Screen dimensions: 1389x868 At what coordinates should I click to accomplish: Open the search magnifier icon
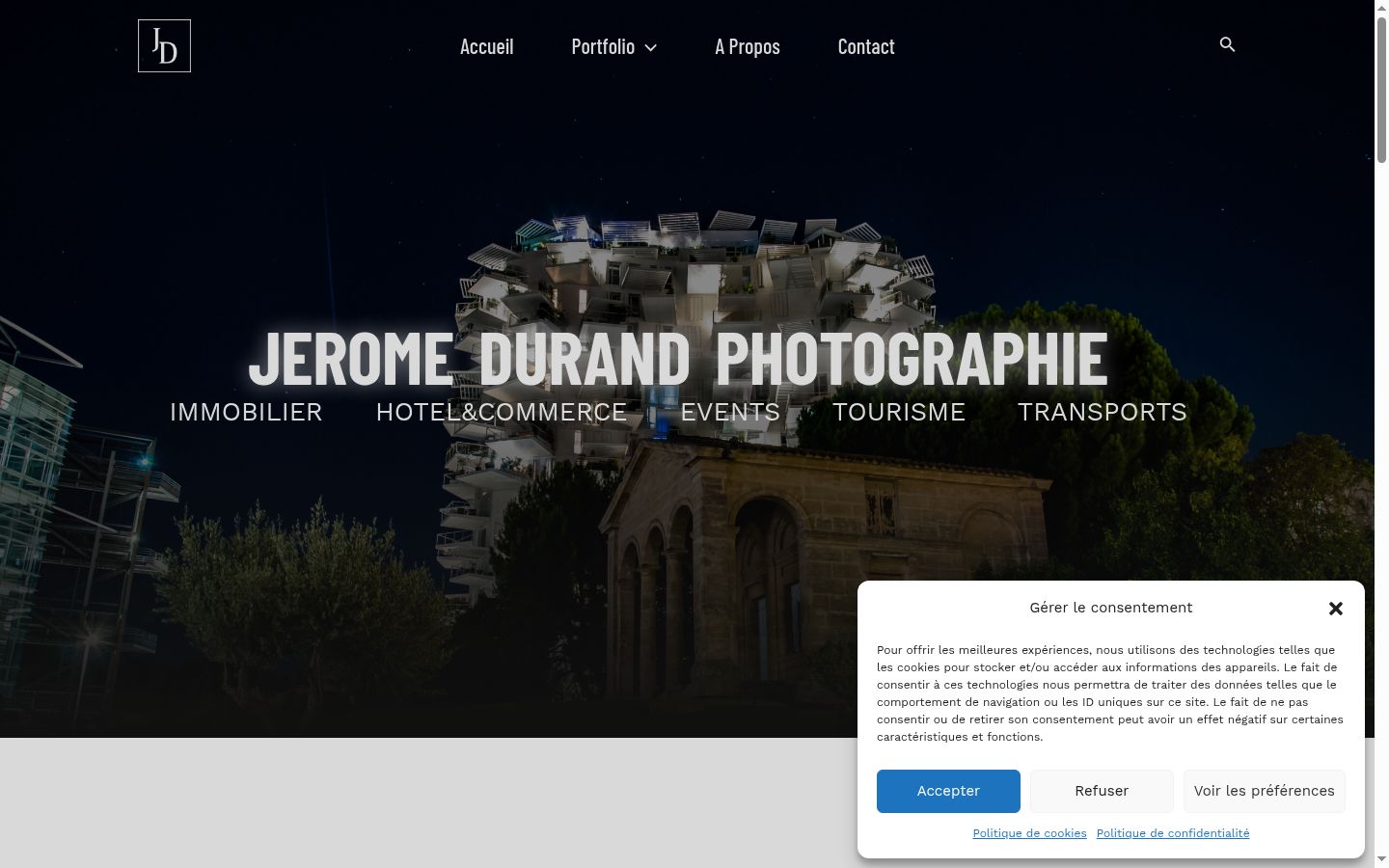pos(1227,44)
